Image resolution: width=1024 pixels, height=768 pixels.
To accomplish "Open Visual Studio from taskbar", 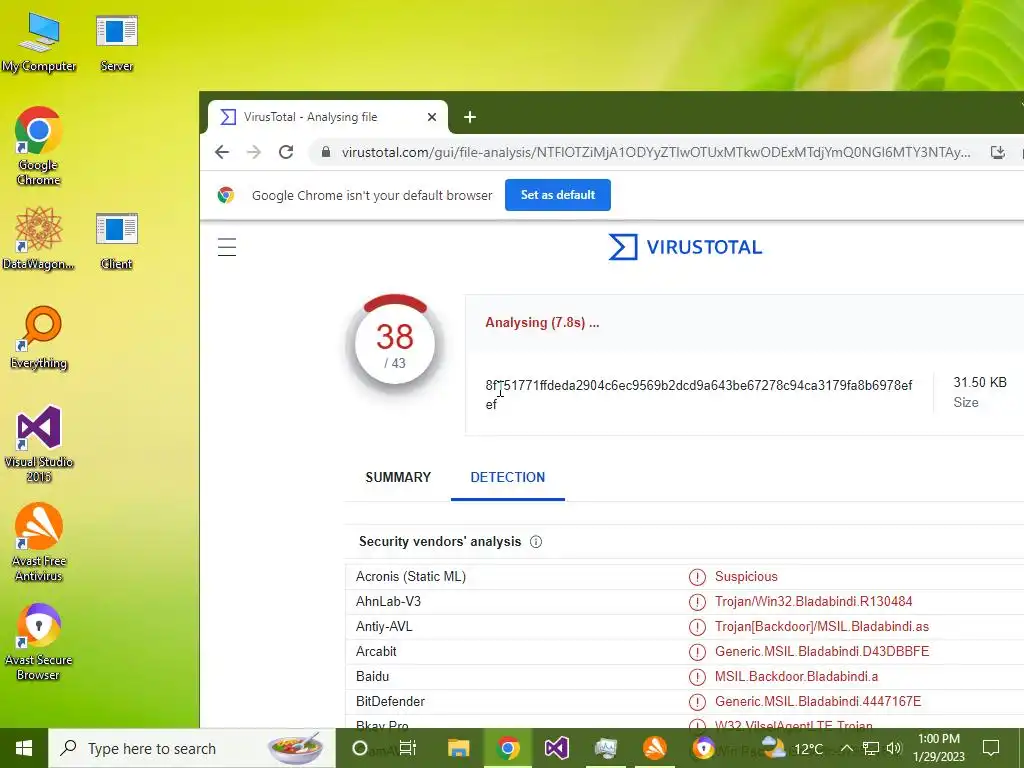I will pos(556,748).
